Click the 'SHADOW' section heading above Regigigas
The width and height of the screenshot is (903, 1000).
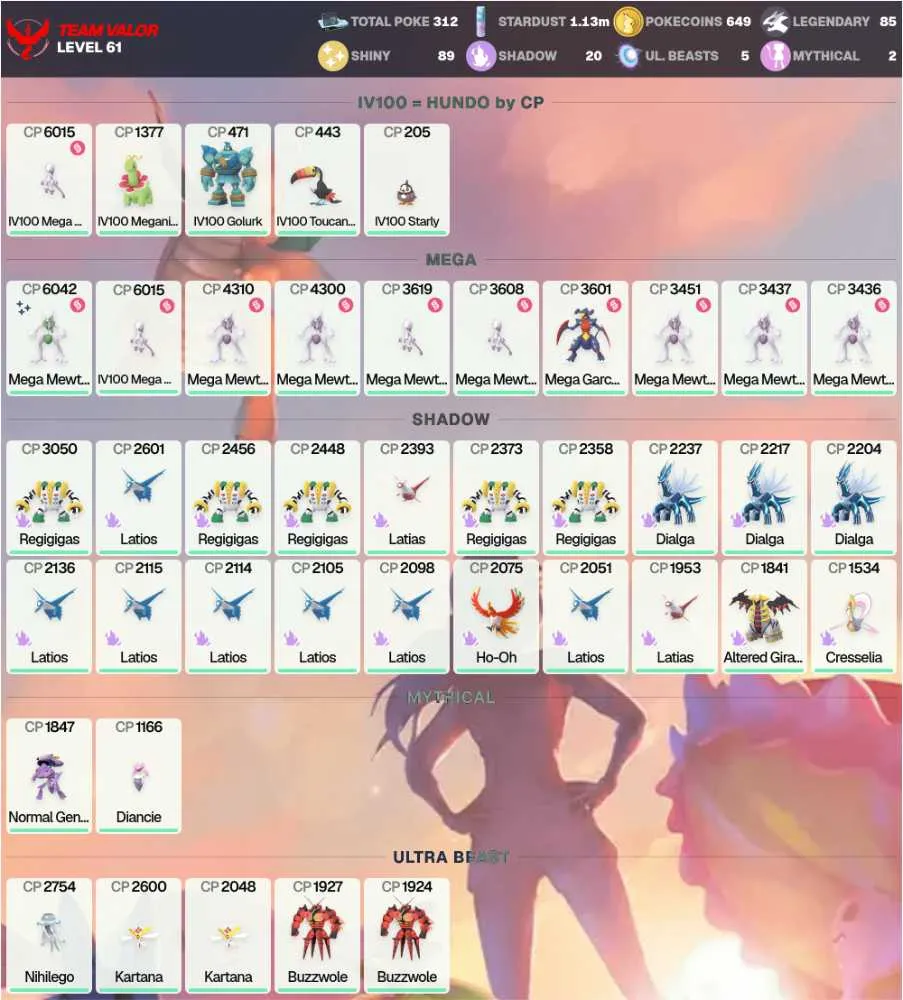coord(451,420)
